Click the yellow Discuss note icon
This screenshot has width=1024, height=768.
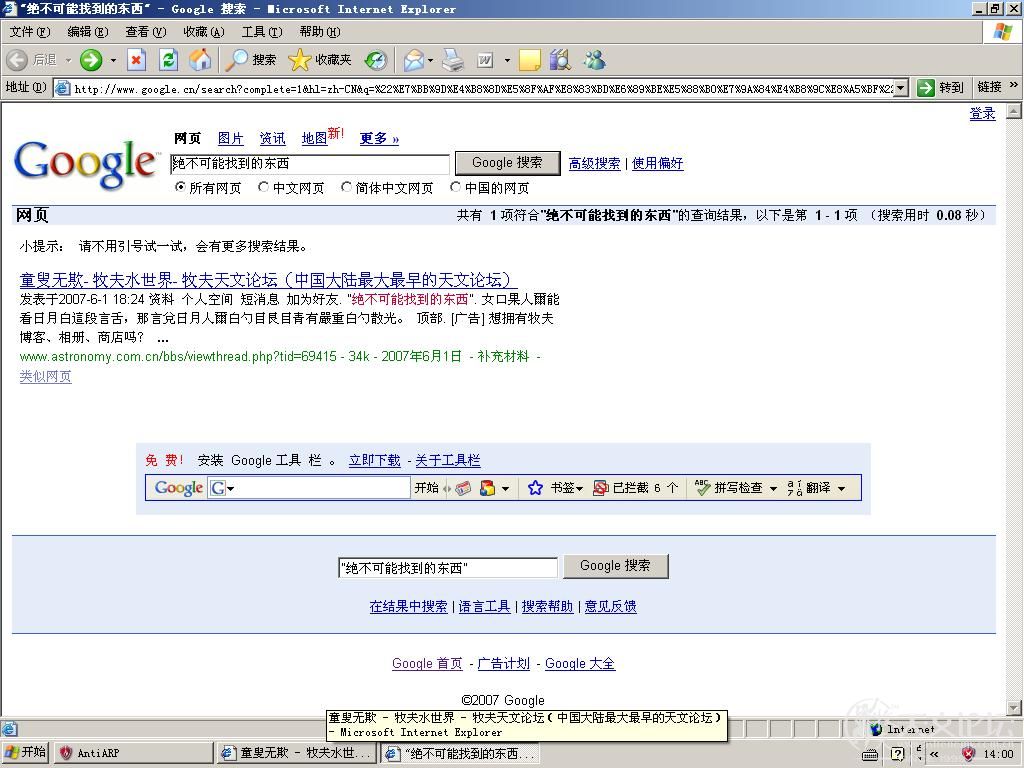pos(530,60)
